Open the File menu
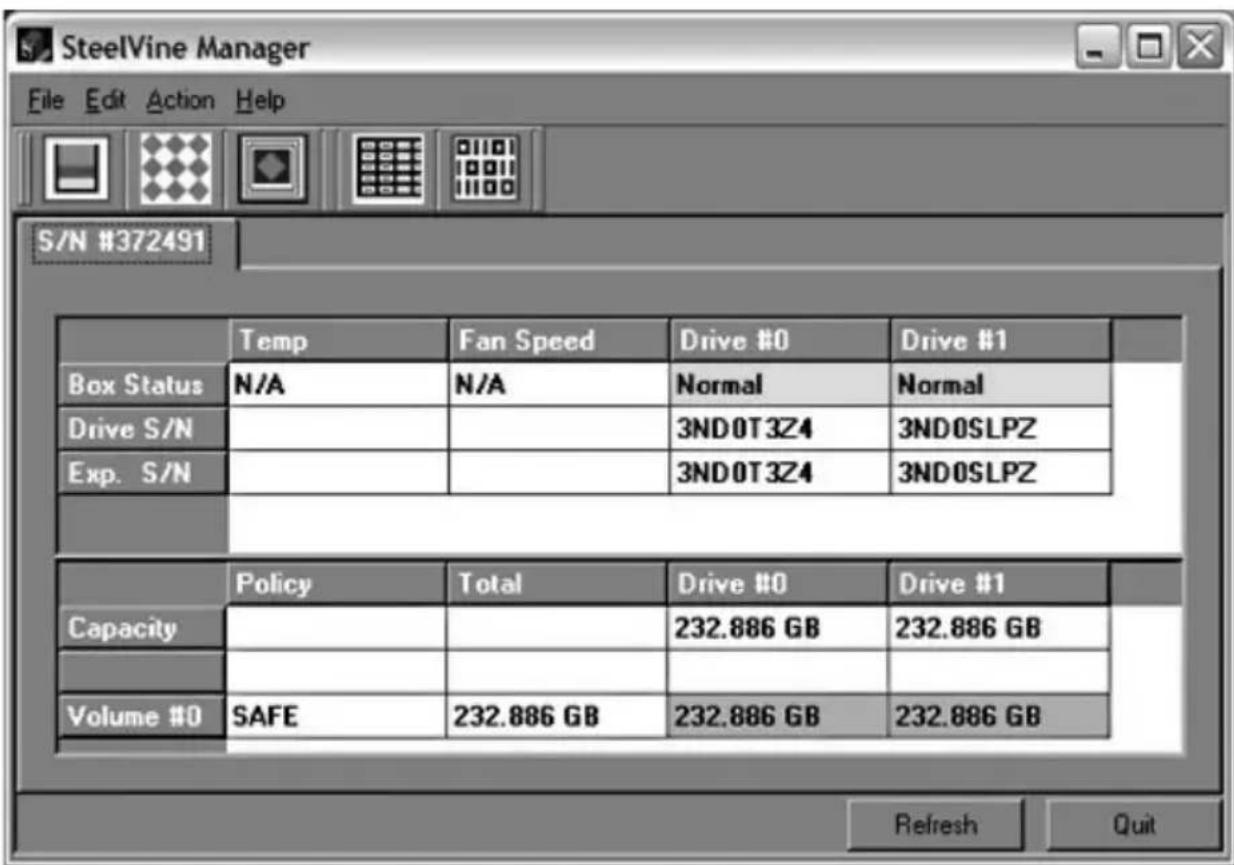The image size is (1234, 865). tap(46, 101)
